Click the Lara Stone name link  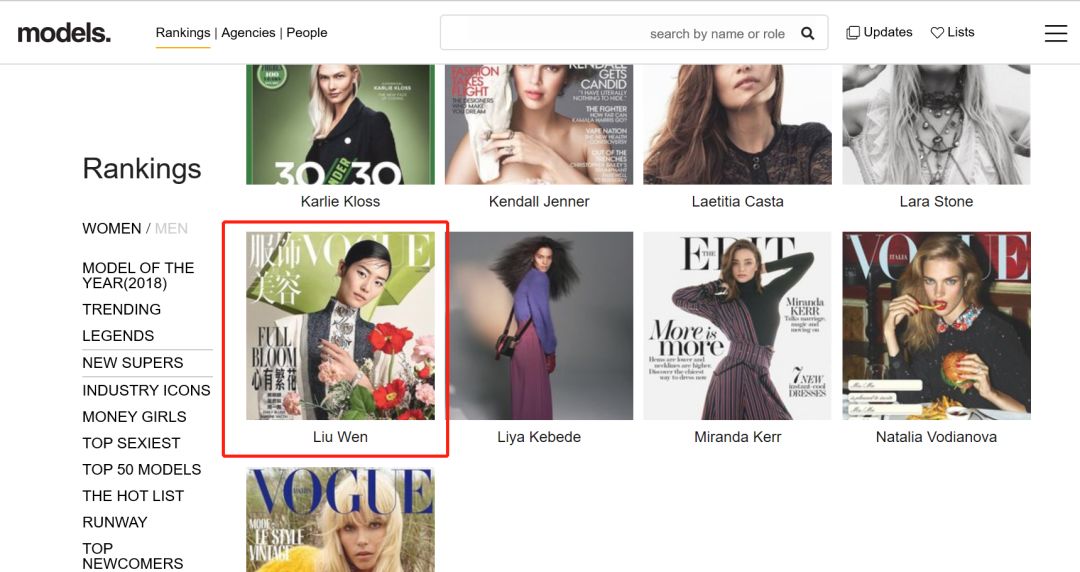click(x=936, y=202)
